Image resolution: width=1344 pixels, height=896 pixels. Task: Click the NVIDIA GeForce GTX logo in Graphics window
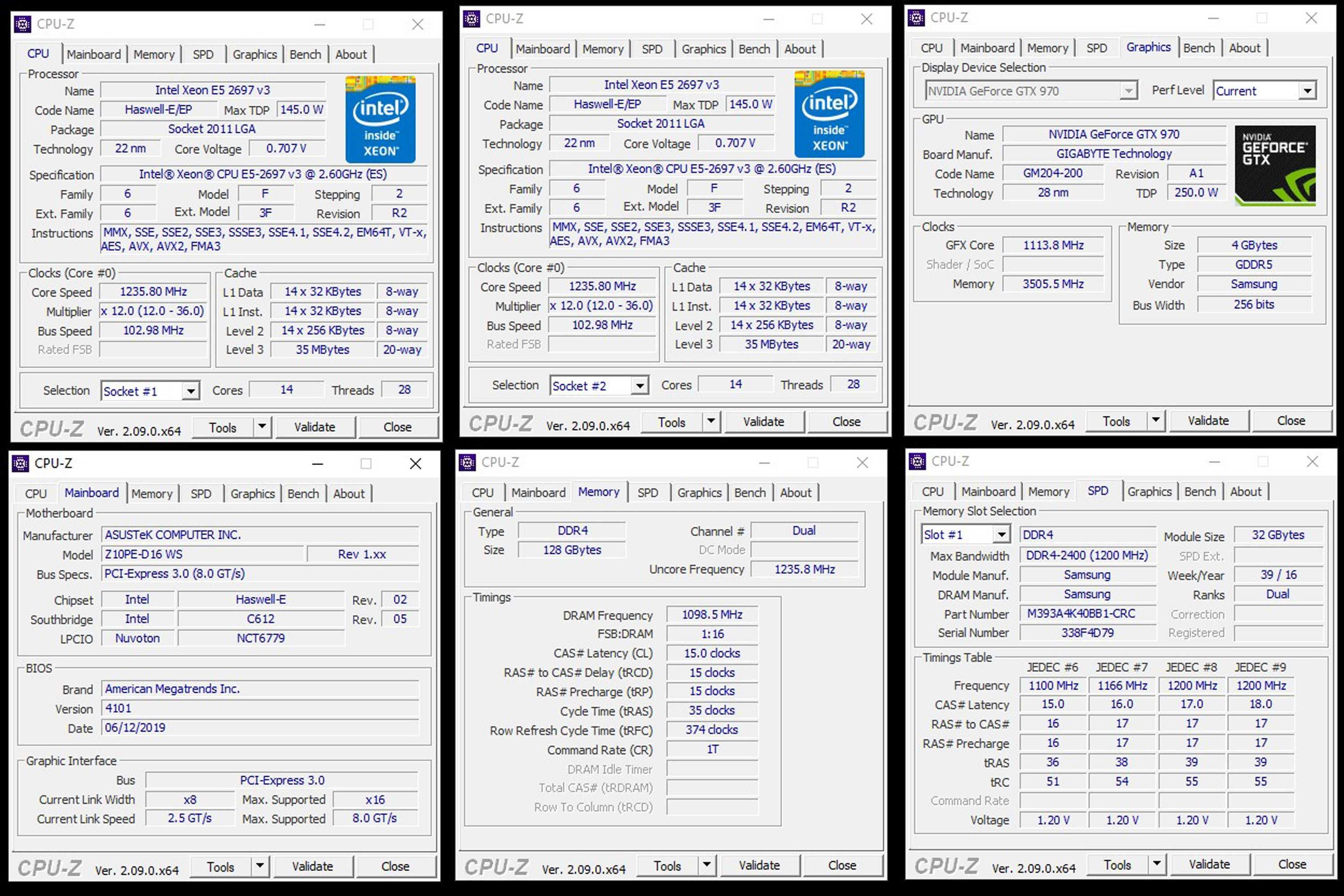tap(1275, 166)
